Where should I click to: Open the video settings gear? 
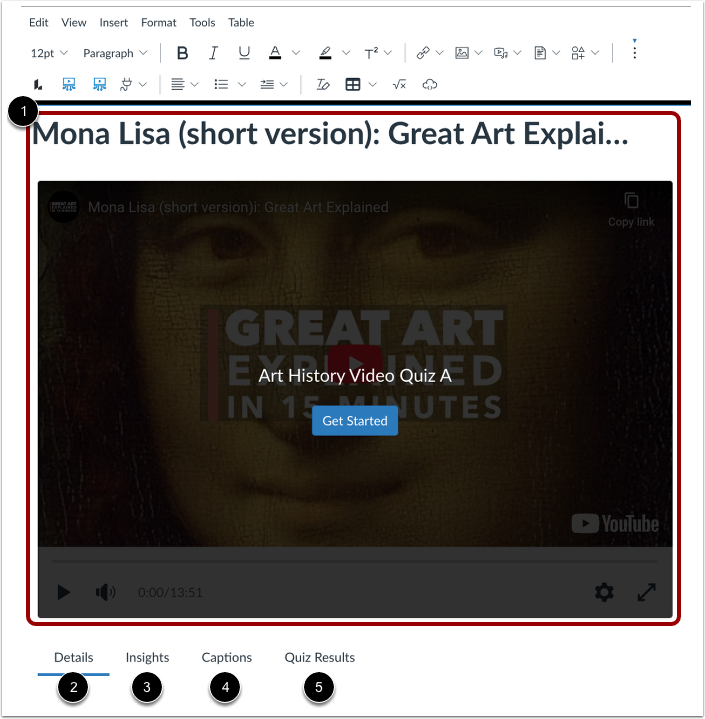(604, 592)
